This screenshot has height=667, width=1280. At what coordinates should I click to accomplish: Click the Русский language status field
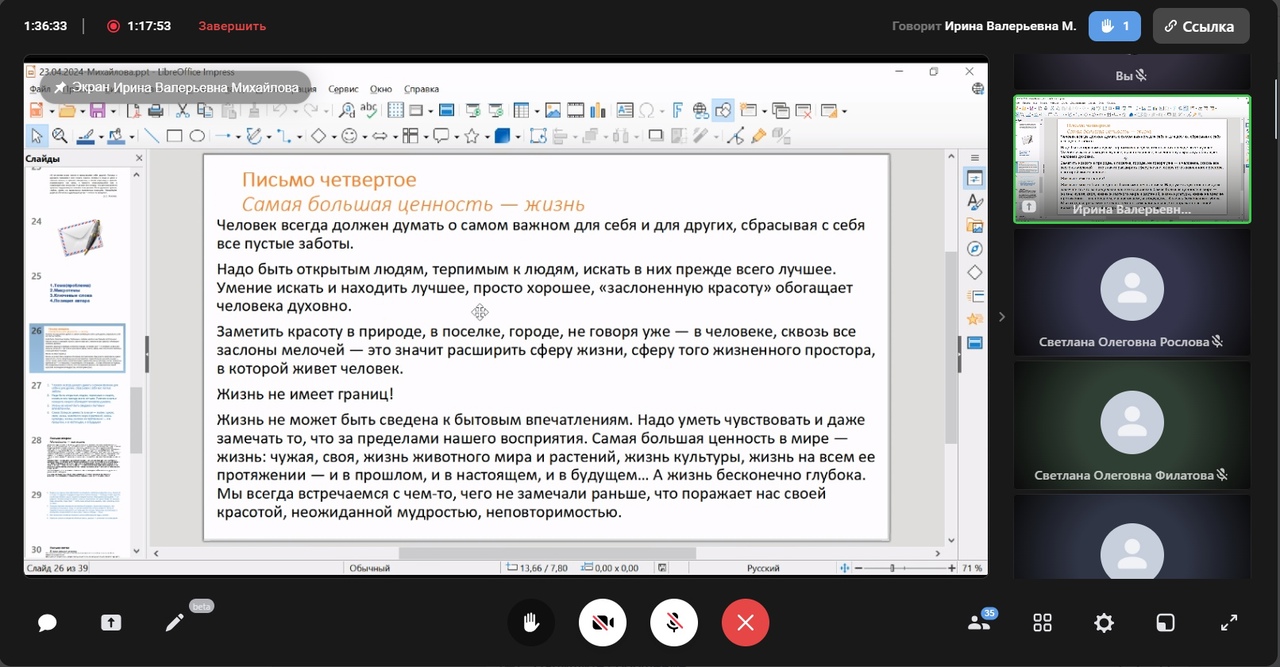tap(763, 568)
